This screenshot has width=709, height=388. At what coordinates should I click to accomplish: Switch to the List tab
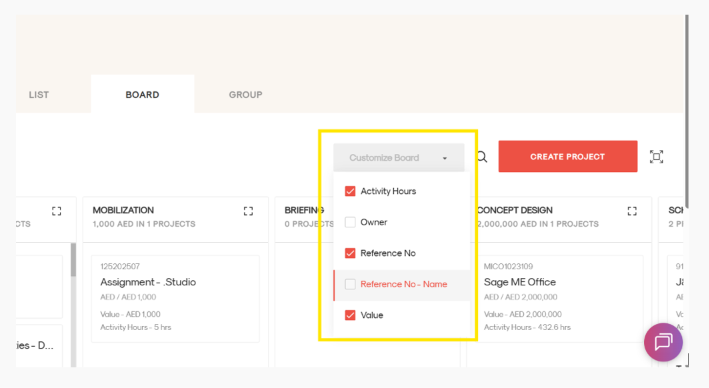[39, 95]
